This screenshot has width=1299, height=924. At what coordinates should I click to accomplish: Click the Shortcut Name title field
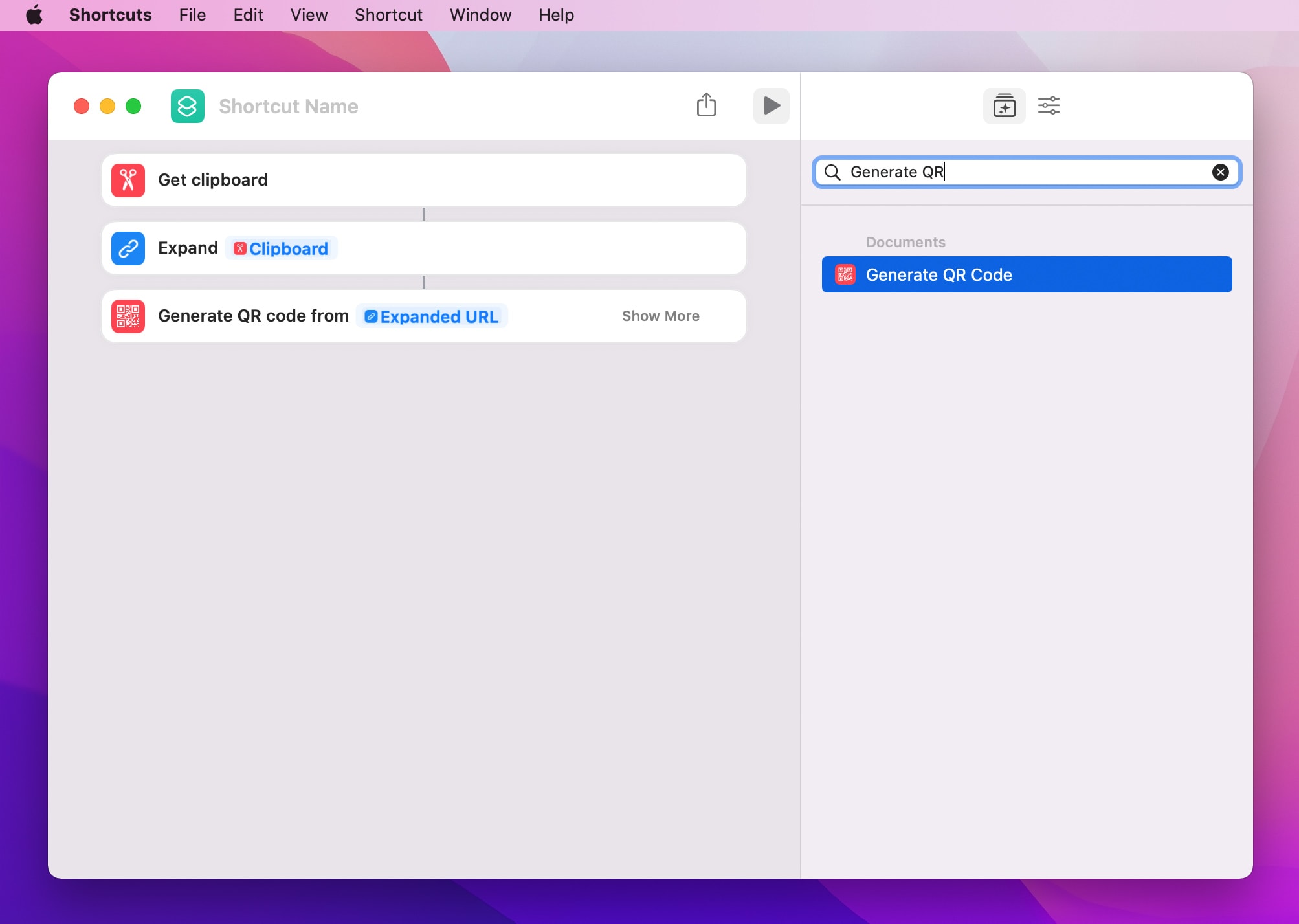[x=289, y=106]
